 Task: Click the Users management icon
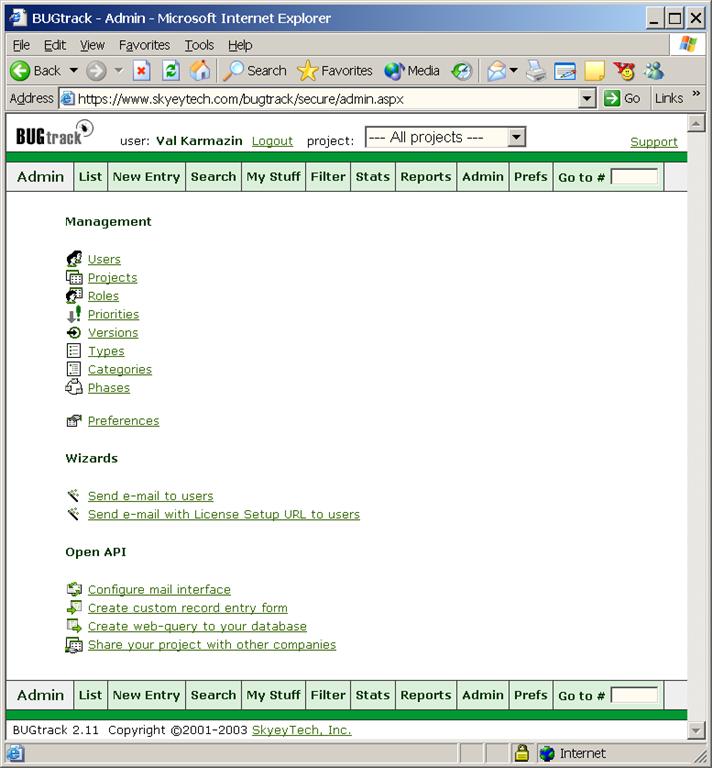pyautogui.click(x=74, y=259)
